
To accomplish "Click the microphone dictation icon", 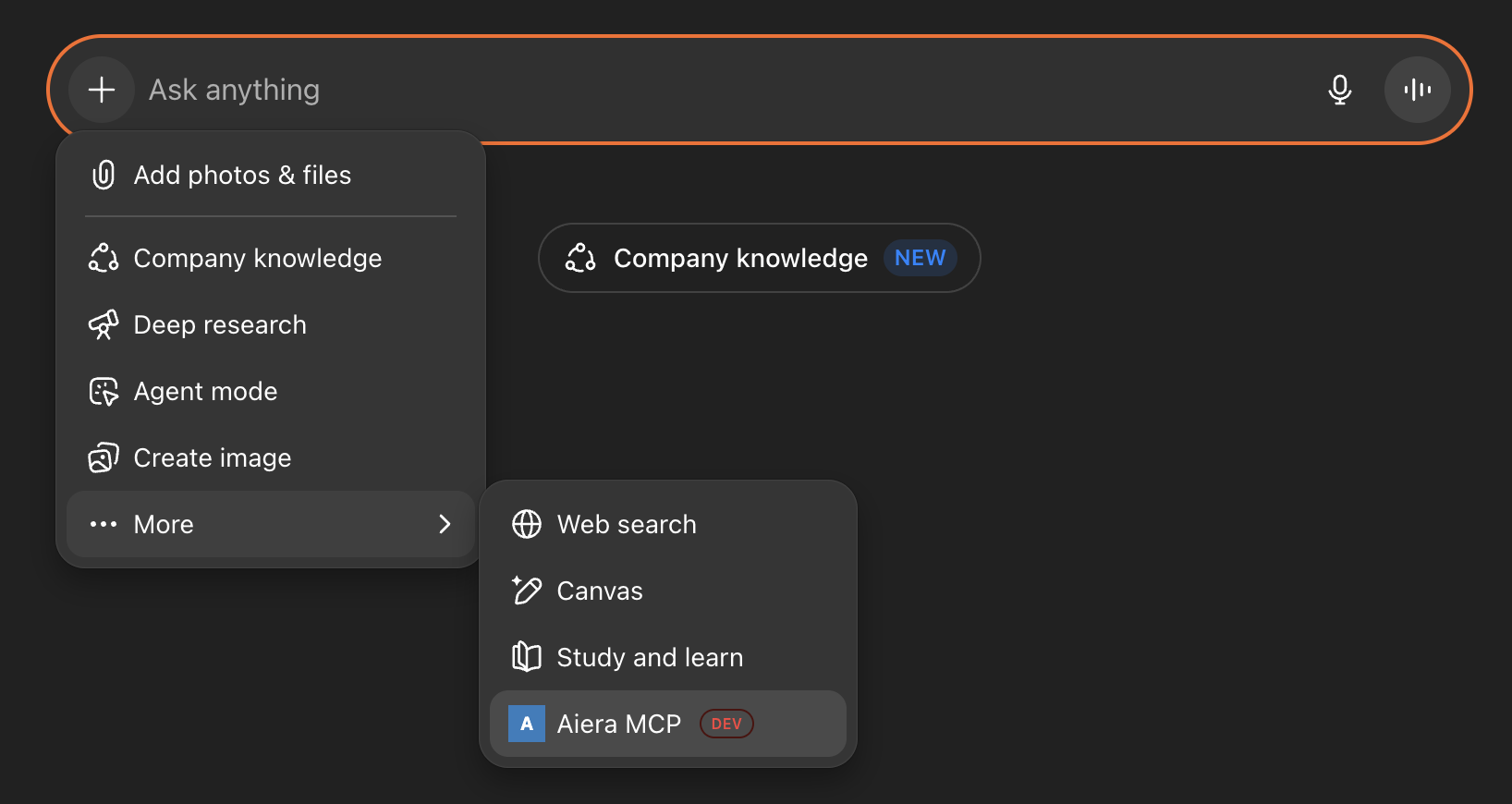I will click(x=1339, y=90).
